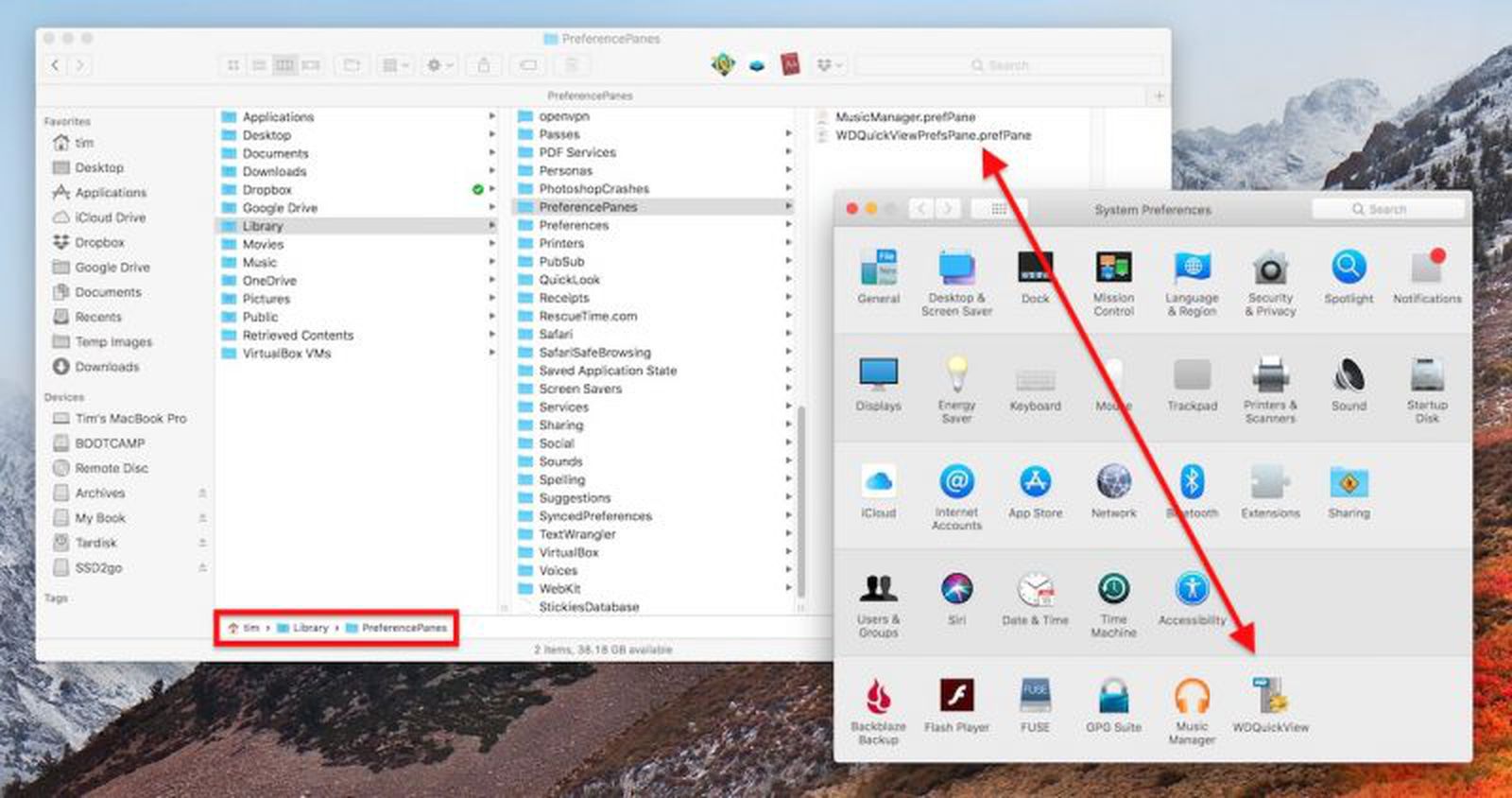Click Show All grid button in System Preferences
This screenshot has height=798, width=1512.
[x=998, y=209]
